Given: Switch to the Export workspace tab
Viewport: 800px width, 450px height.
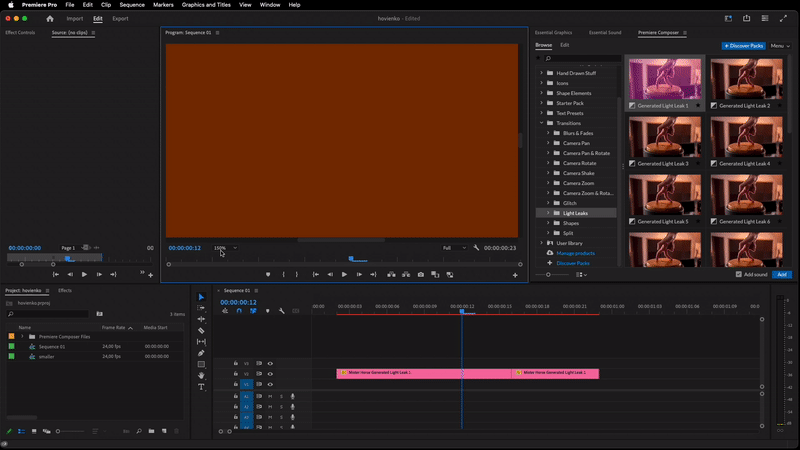Looking at the screenshot, I should [x=120, y=19].
